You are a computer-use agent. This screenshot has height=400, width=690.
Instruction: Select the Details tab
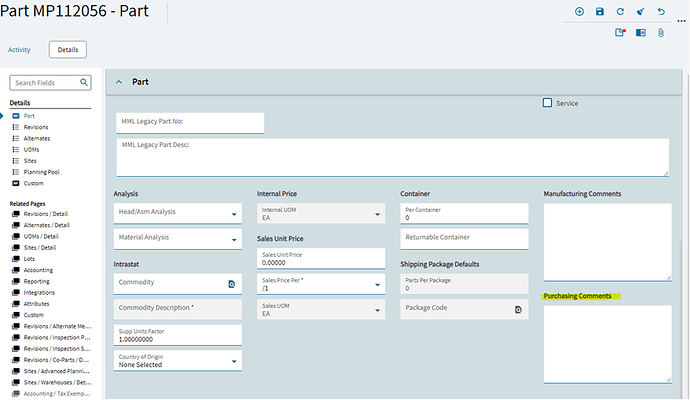pyautogui.click(x=68, y=50)
